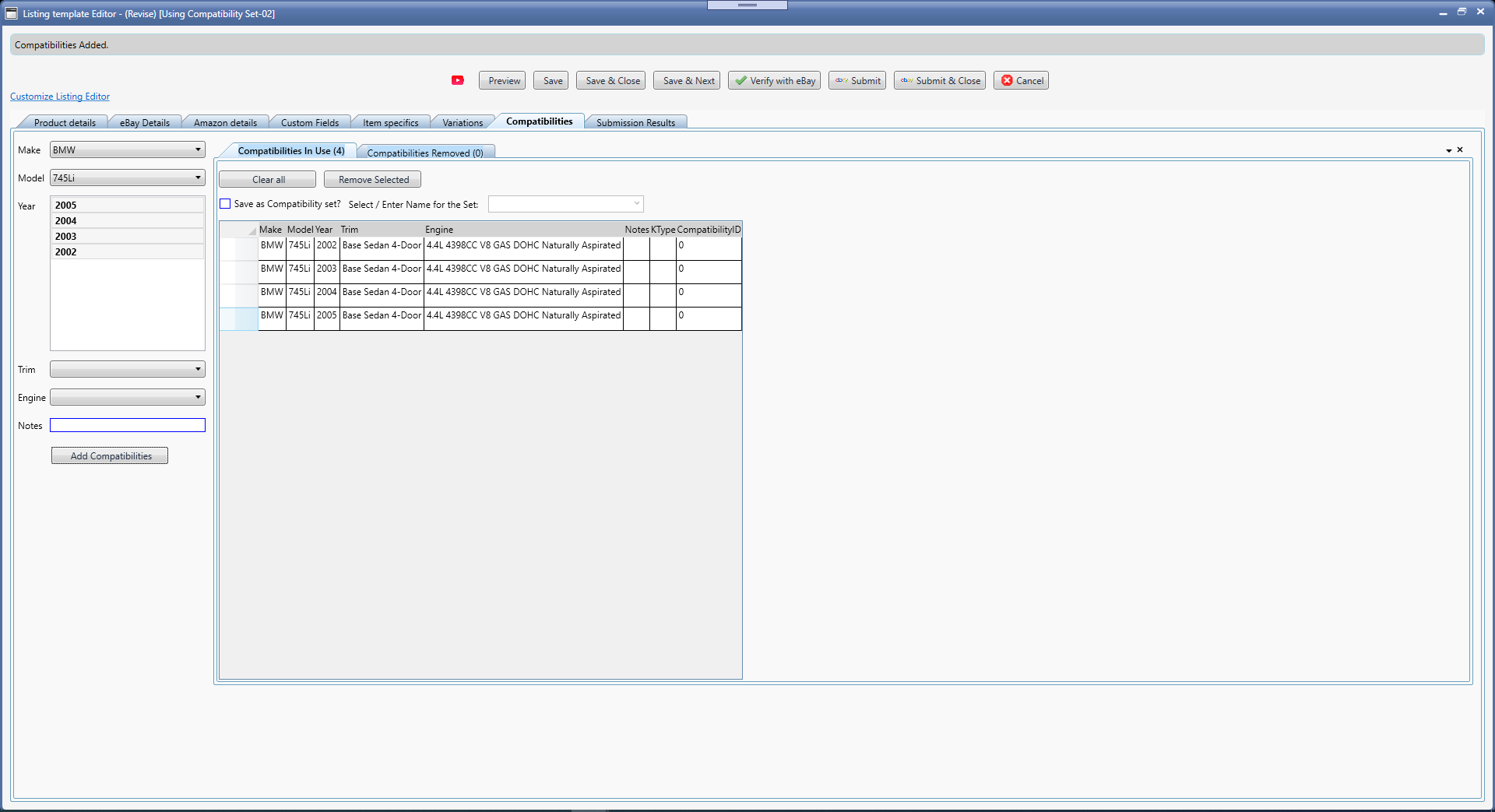Select the Compatibilities tab
The height and width of the screenshot is (812, 1495).
tap(539, 121)
